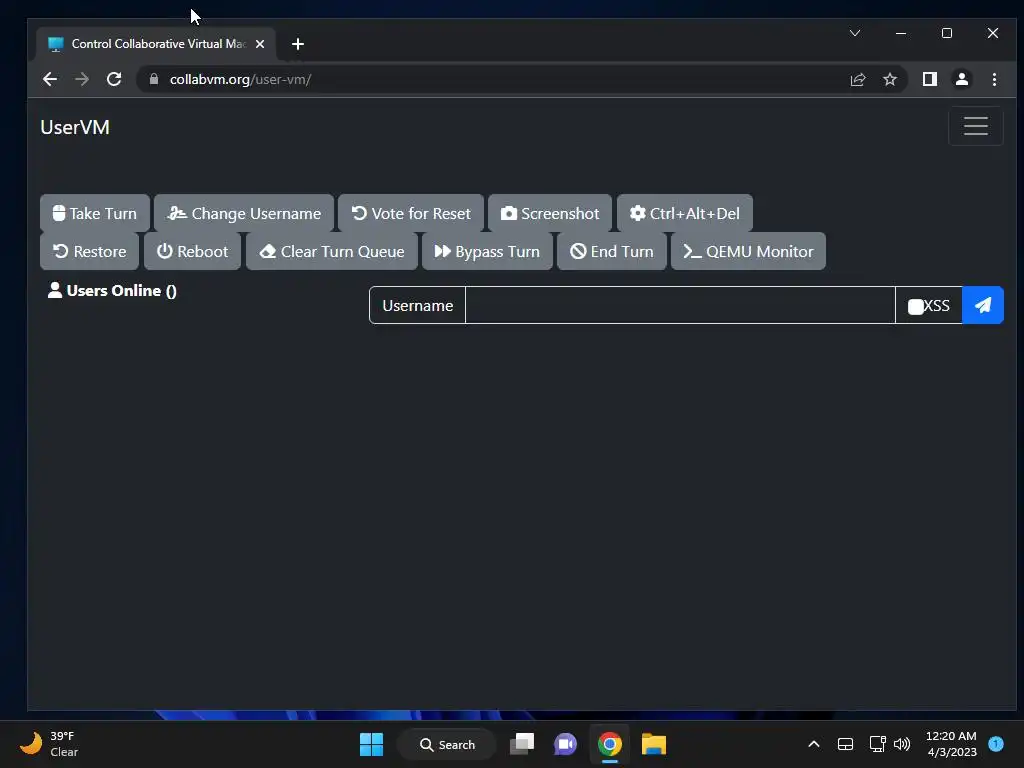Open the weather widget

[49, 744]
